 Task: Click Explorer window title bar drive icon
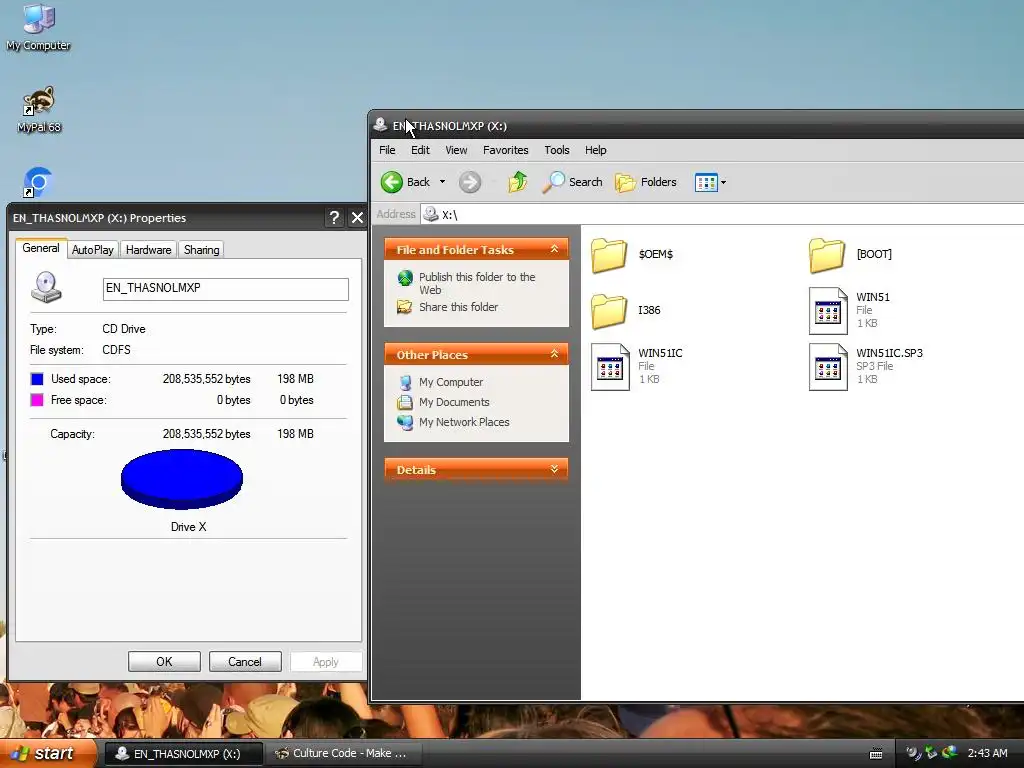[x=380, y=125]
